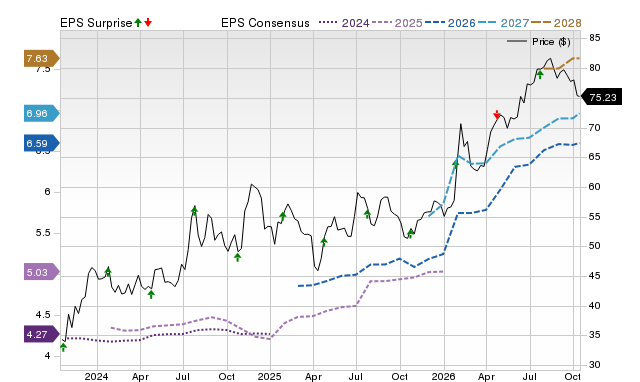The height and width of the screenshot is (382, 640).
Task: Toggle the 2024 dotted series in the legend
Action: tap(344, 23)
